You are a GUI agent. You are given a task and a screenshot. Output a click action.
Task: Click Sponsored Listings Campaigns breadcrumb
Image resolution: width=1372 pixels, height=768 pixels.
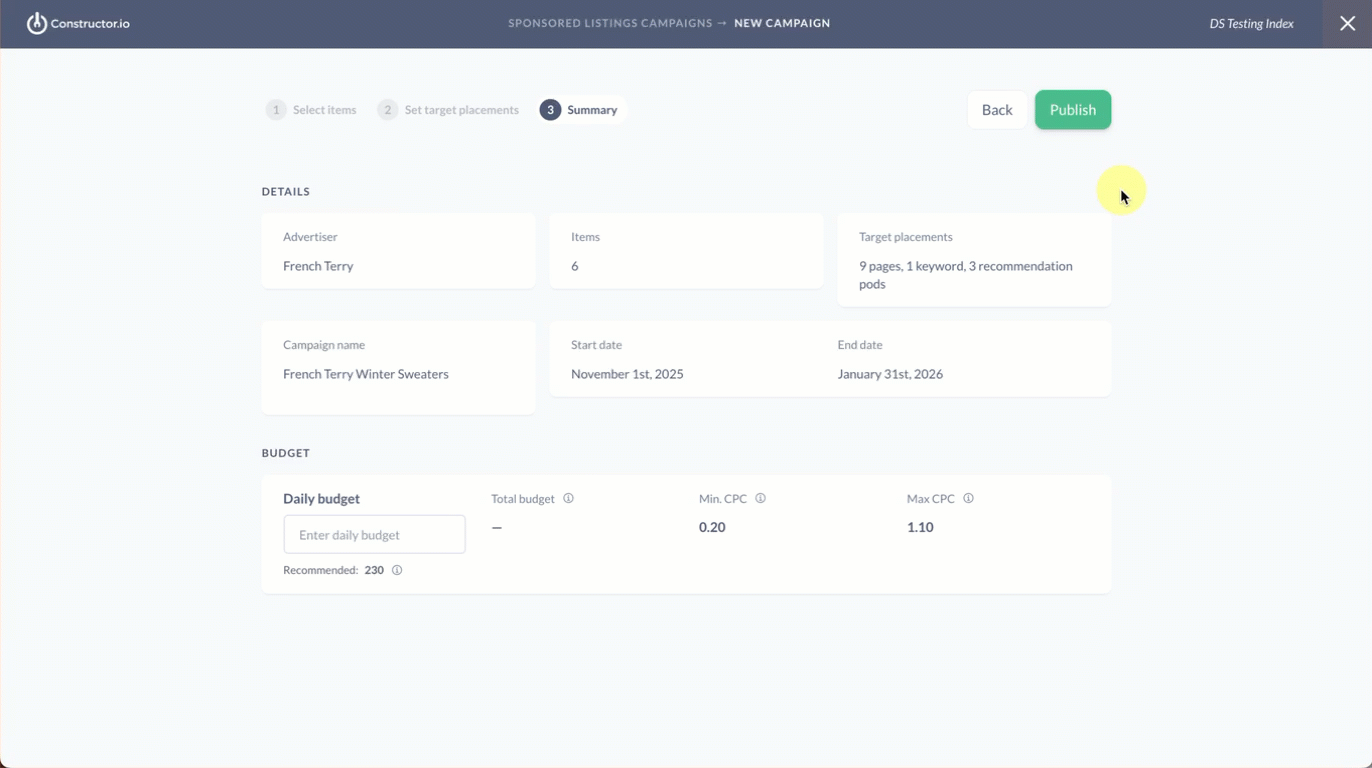(x=610, y=23)
